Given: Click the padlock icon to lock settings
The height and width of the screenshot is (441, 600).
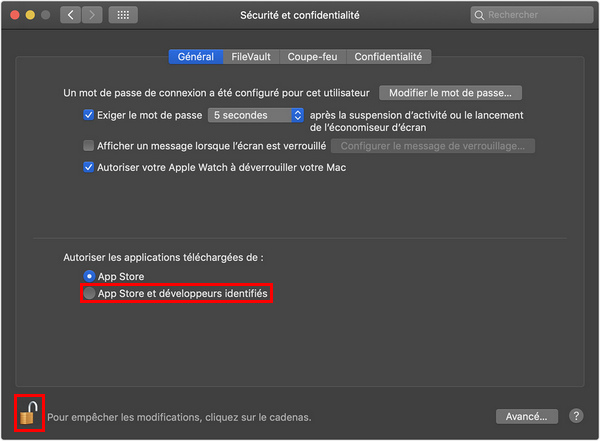Looking at the screenshot, I should pos(30,413).
